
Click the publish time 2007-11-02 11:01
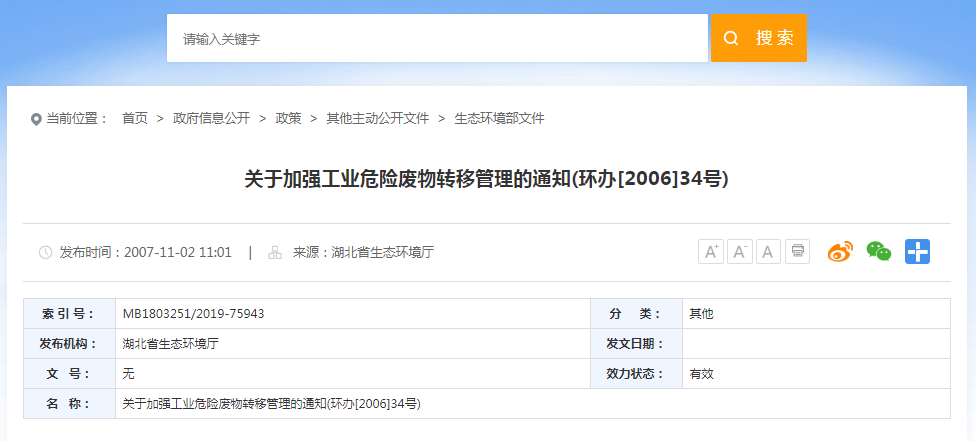click(178, 253)
